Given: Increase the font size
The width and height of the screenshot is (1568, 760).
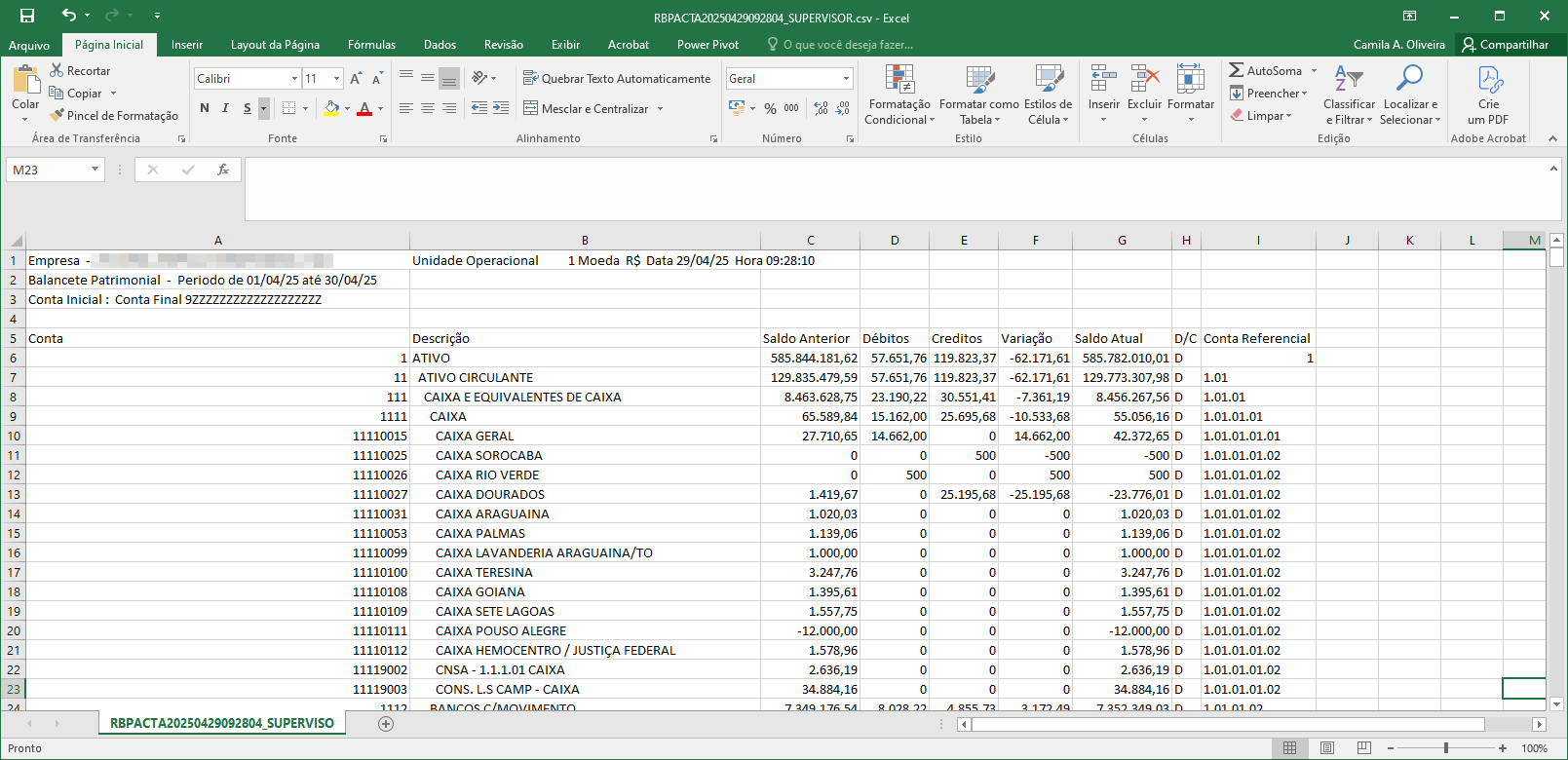Looking at the screenshot, I should pos(356,79).
